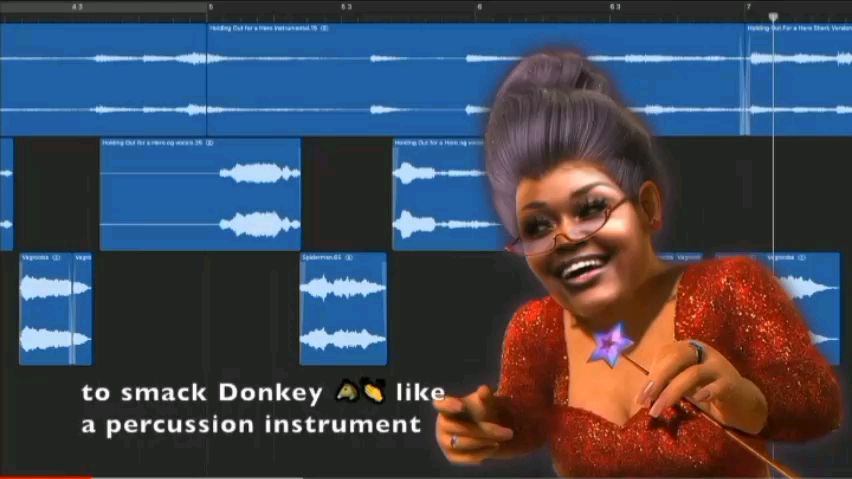Select the Holding Out for a Hero og vocals.26 region
This screenshot has height=479, width=852.
[201, 194]
